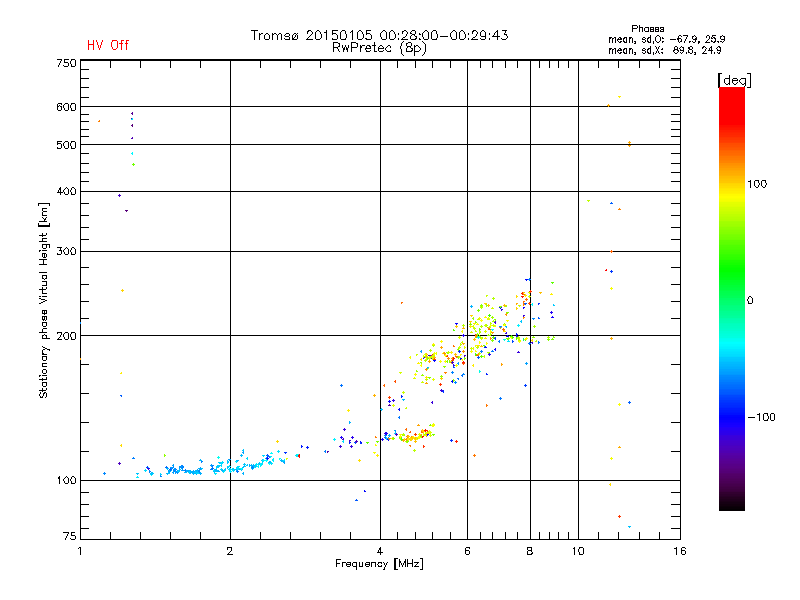Click the "200" y-axis label
Viewport: 800px width, 600px height.
[x=66, y=336]
